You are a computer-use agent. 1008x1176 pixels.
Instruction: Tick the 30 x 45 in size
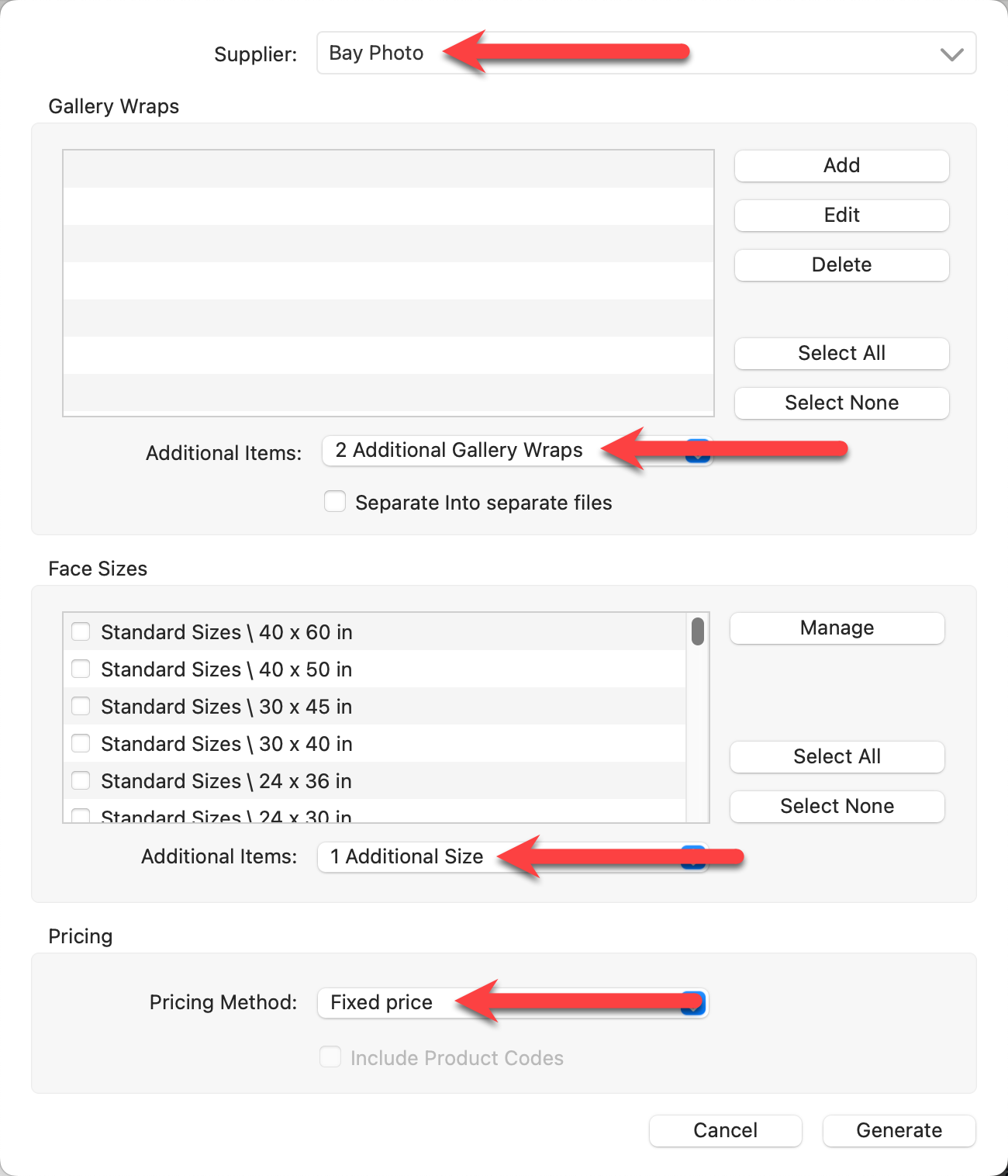81,706
